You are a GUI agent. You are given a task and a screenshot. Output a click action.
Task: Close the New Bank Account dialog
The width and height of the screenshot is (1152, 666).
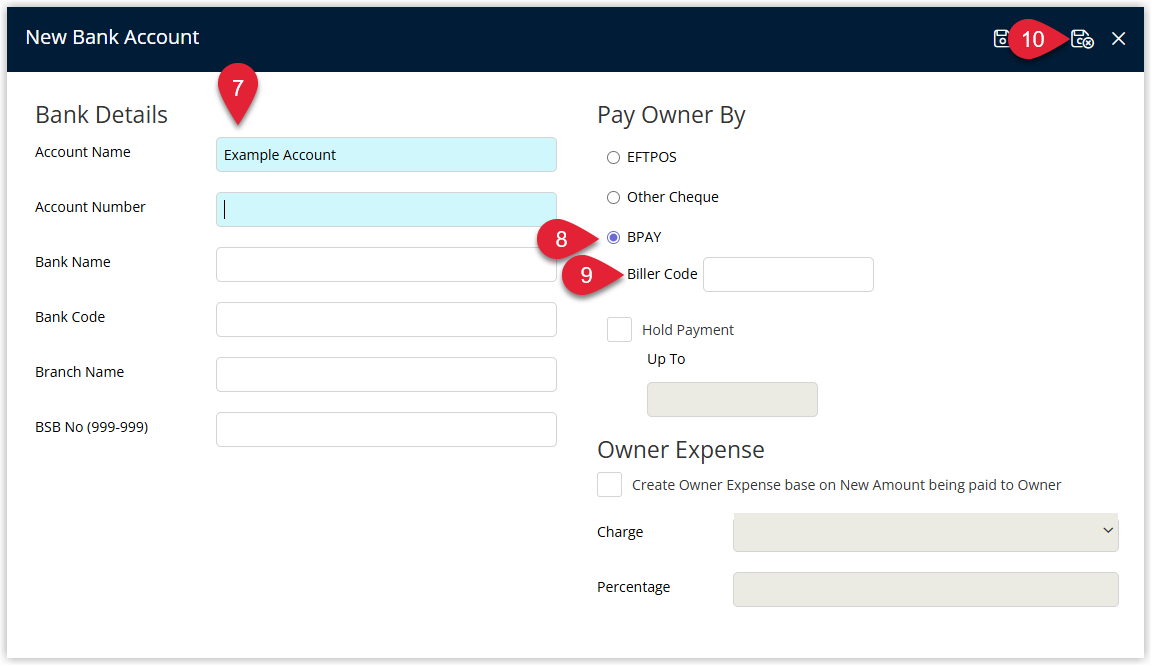(x=1118, y=38)
